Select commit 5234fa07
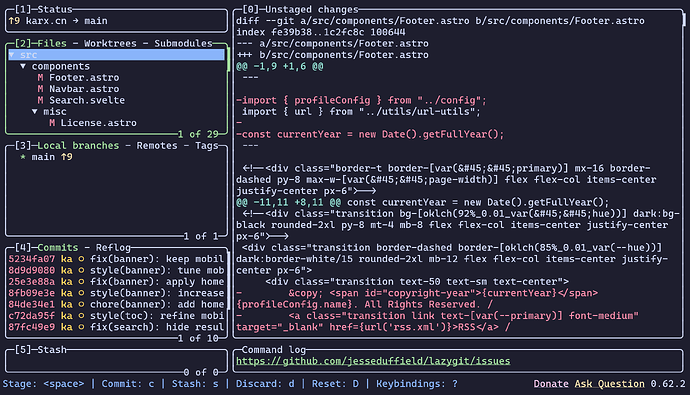Viewport: 690px width, 395px height. [x=116, y=259]
